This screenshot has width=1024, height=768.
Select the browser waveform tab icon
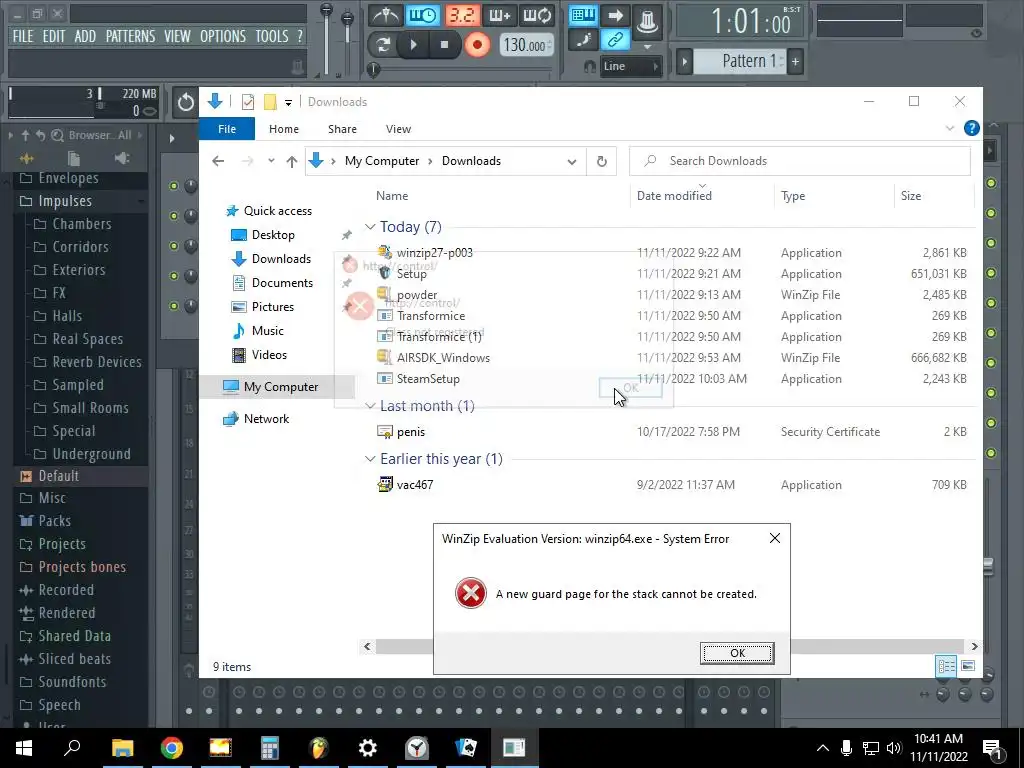pos(27,158)
